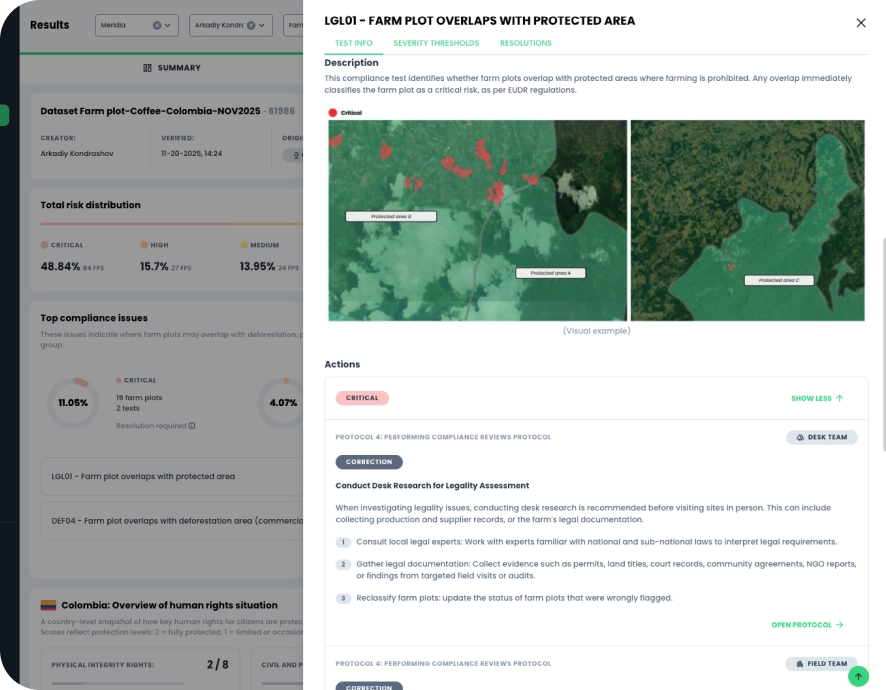Open the left protected areas map image
The width and height of the screenshot is (886, 690).
pos(477,220)
